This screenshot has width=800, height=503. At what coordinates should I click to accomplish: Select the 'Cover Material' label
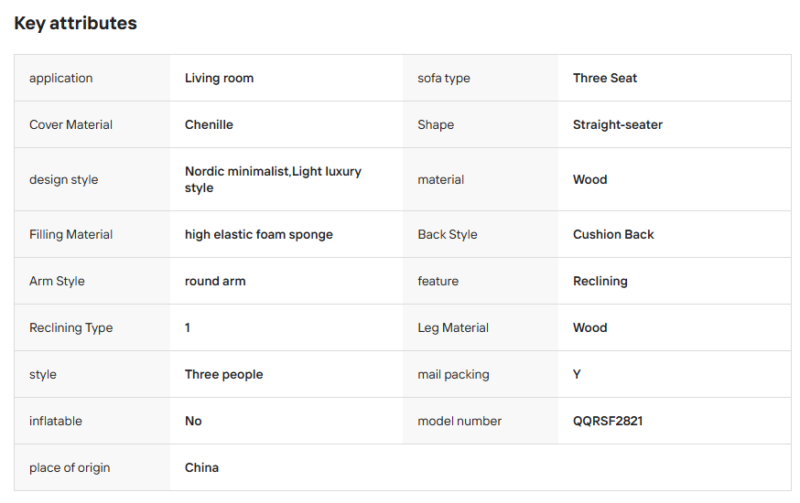coord(71,124)
